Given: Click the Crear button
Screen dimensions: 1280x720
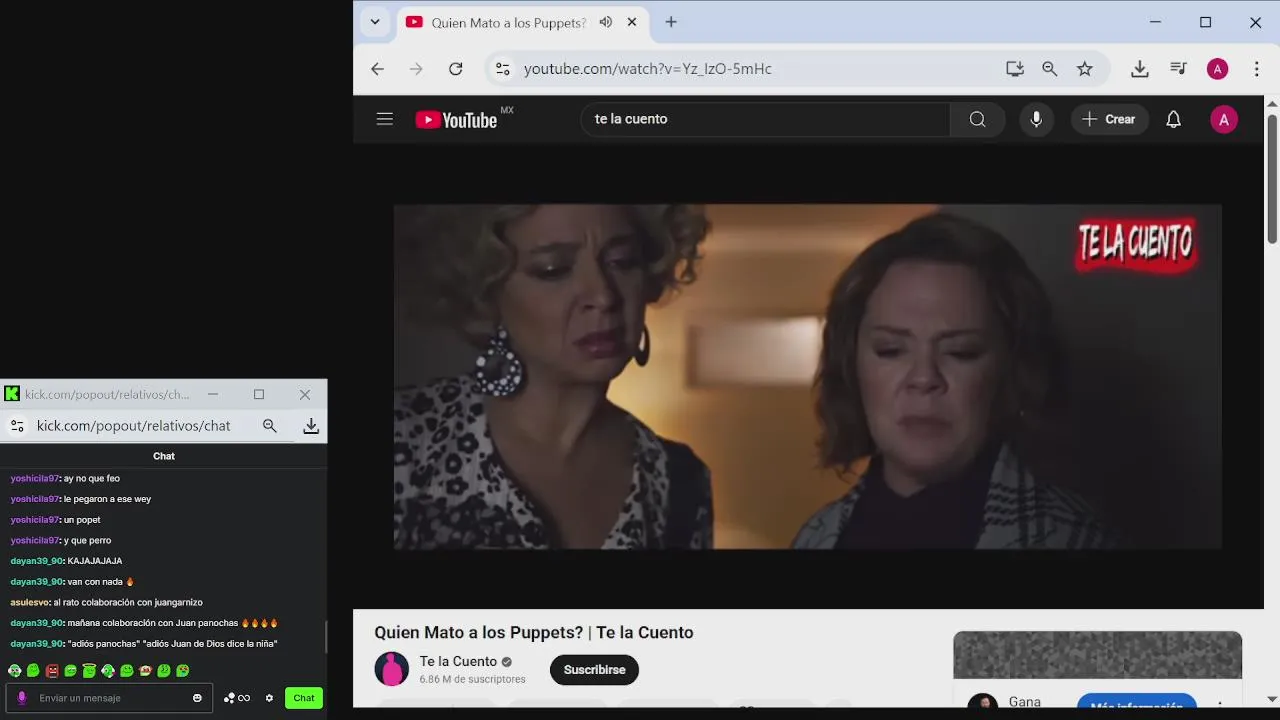Looking at the screenshot, I should pyautogui.click(x=1110, y=119).
